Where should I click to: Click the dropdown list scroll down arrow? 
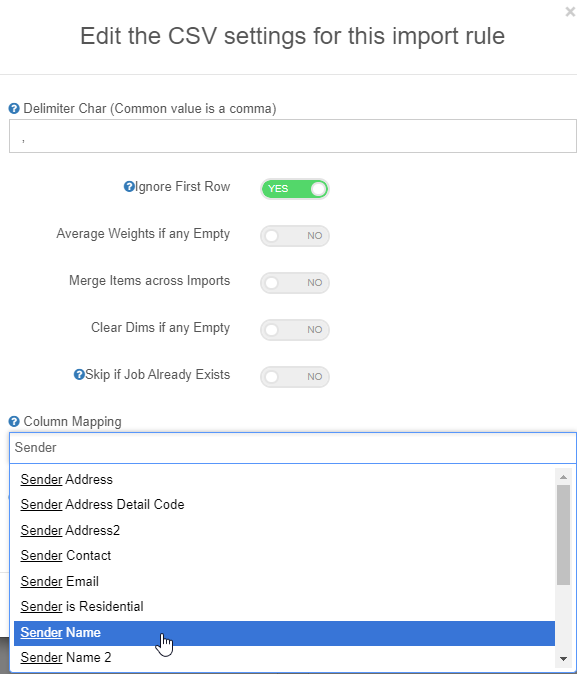(x=563, y=659)
